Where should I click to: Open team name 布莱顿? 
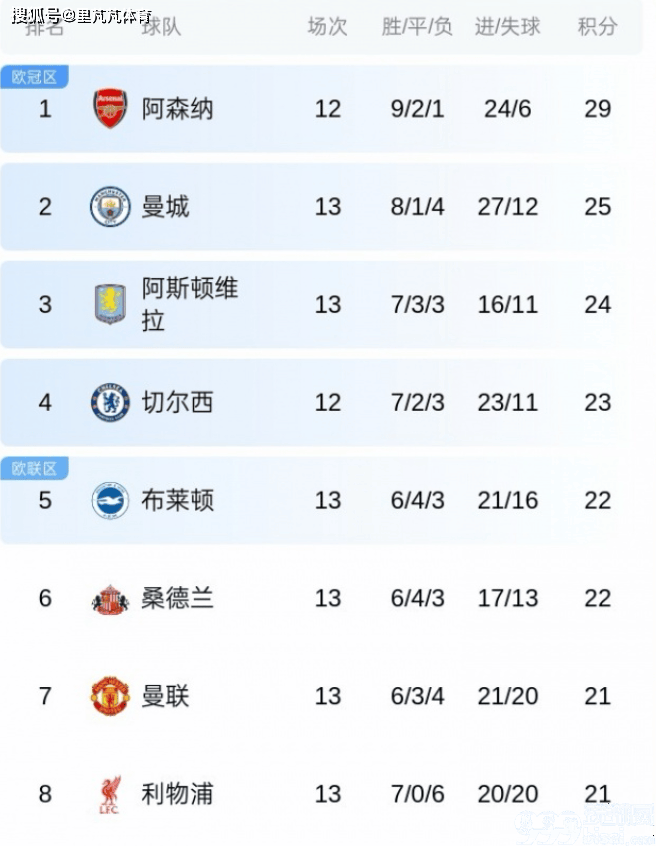pyautogui.click(x=177, y=500)
